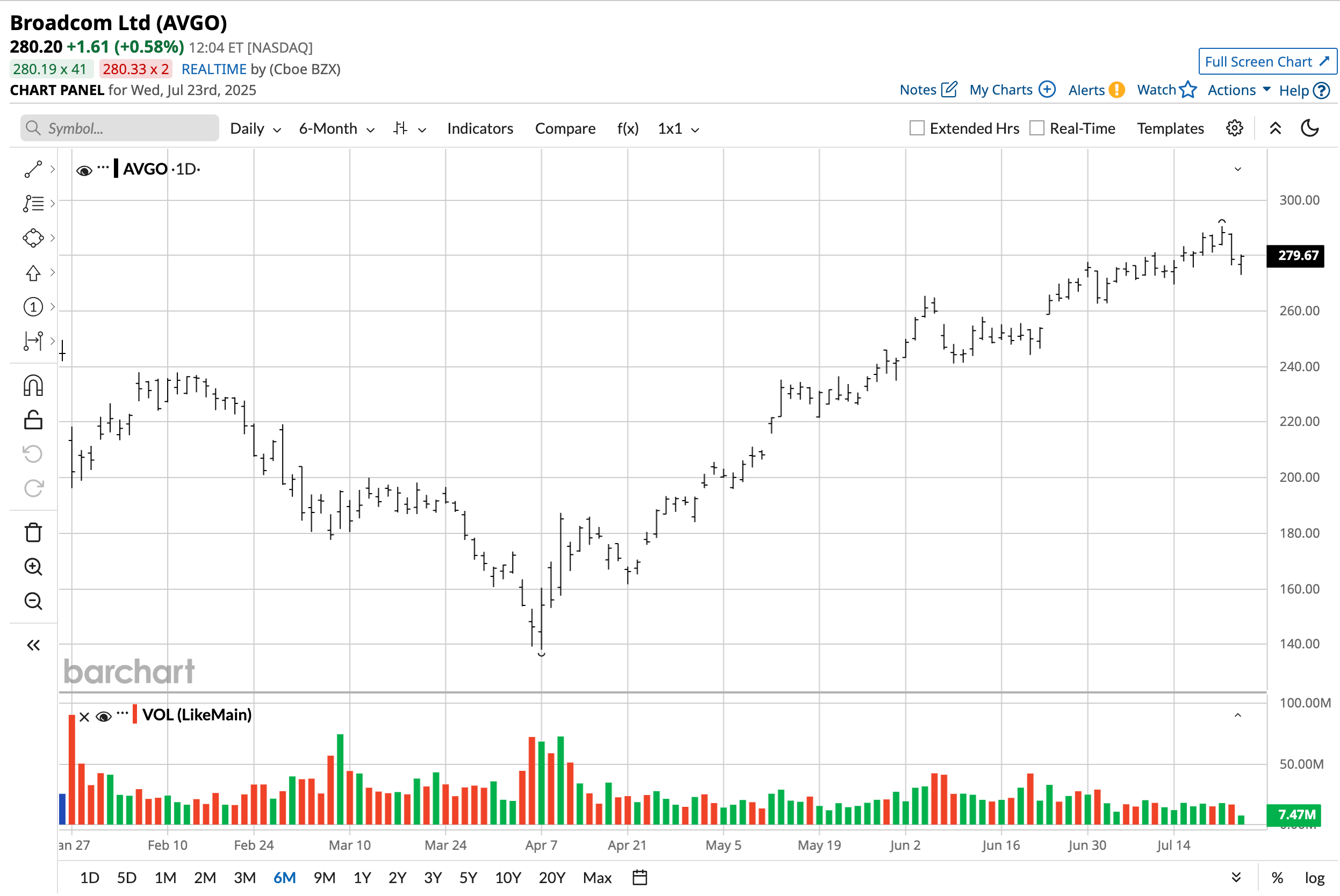Collapse the AVGO price pane chevron
1340x896 pixels.
[1238, 169]
